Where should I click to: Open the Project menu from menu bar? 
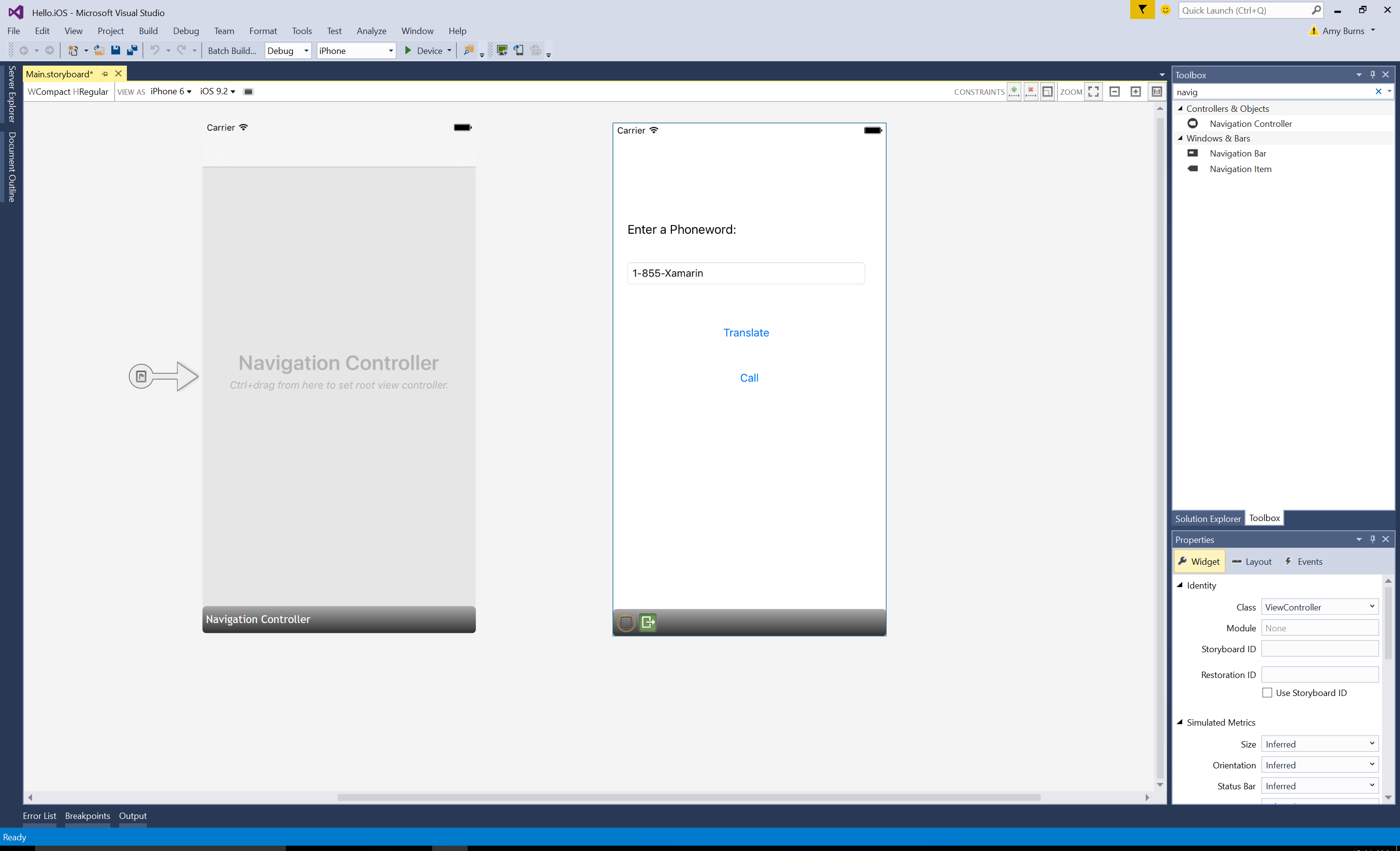pyautogui.click(x=109, y=30)
